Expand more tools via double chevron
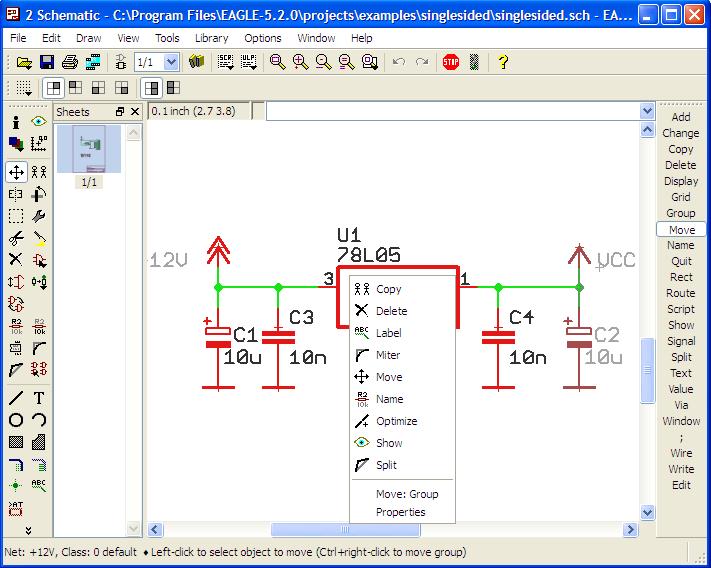The image size is (711, 568). pos(29,530)
